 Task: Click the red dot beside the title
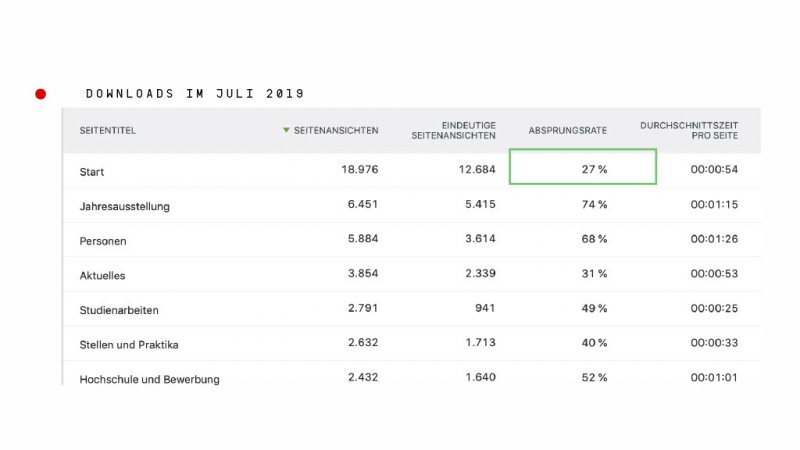click(x=40, y=94)
